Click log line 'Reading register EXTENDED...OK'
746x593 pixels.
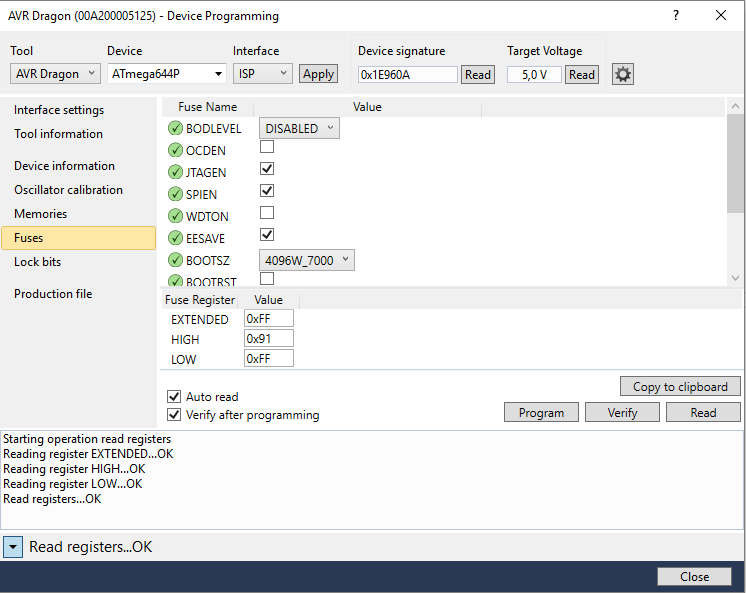(x=88, y=454)
